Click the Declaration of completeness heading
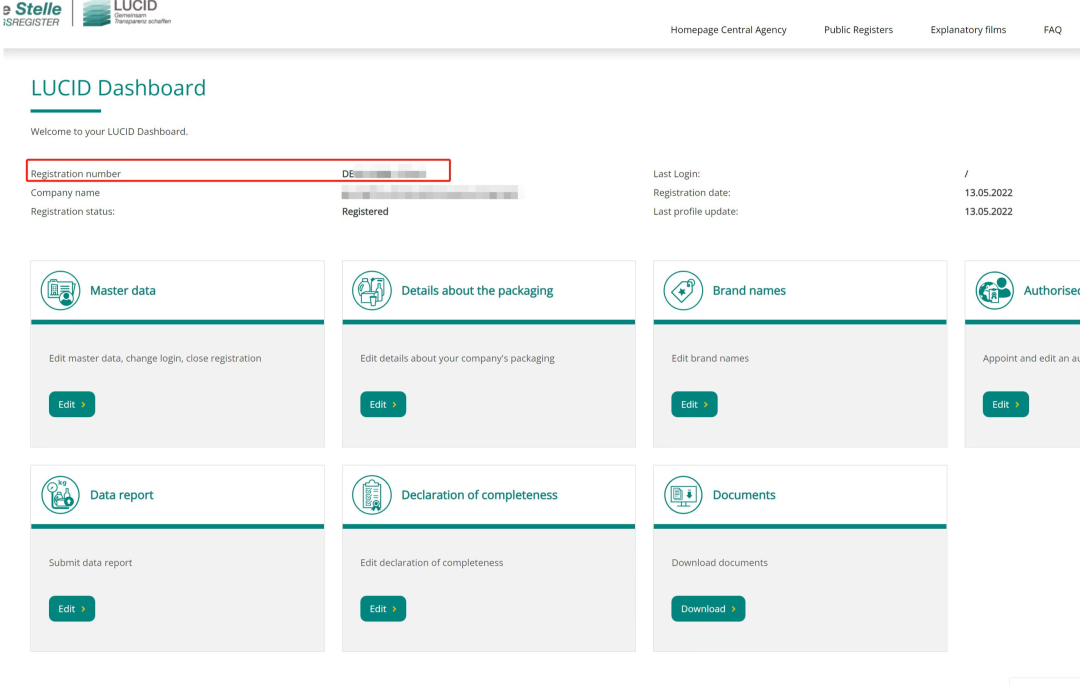This screenshot has width=1080, height=686. tap(479, 495)
